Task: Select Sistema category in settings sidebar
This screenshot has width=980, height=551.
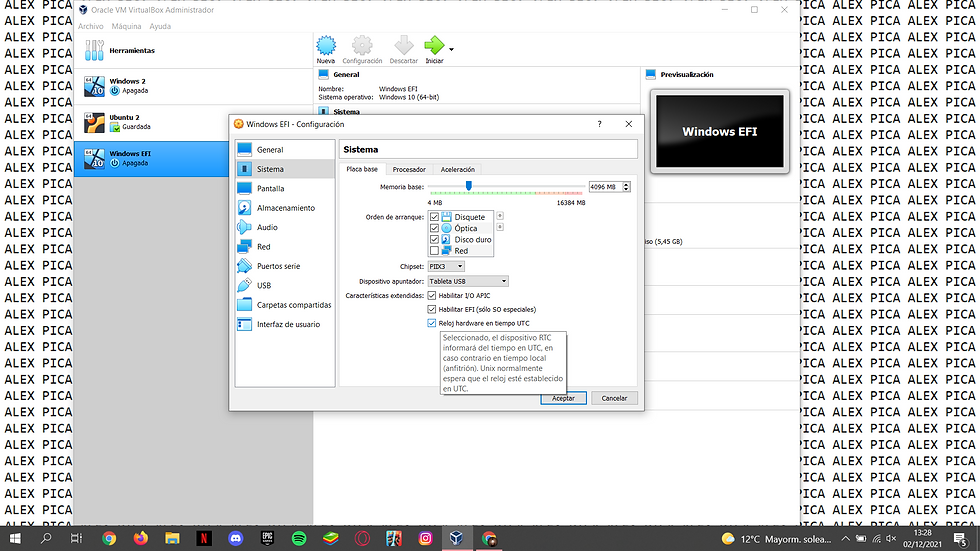Action: tap(284, 169)
